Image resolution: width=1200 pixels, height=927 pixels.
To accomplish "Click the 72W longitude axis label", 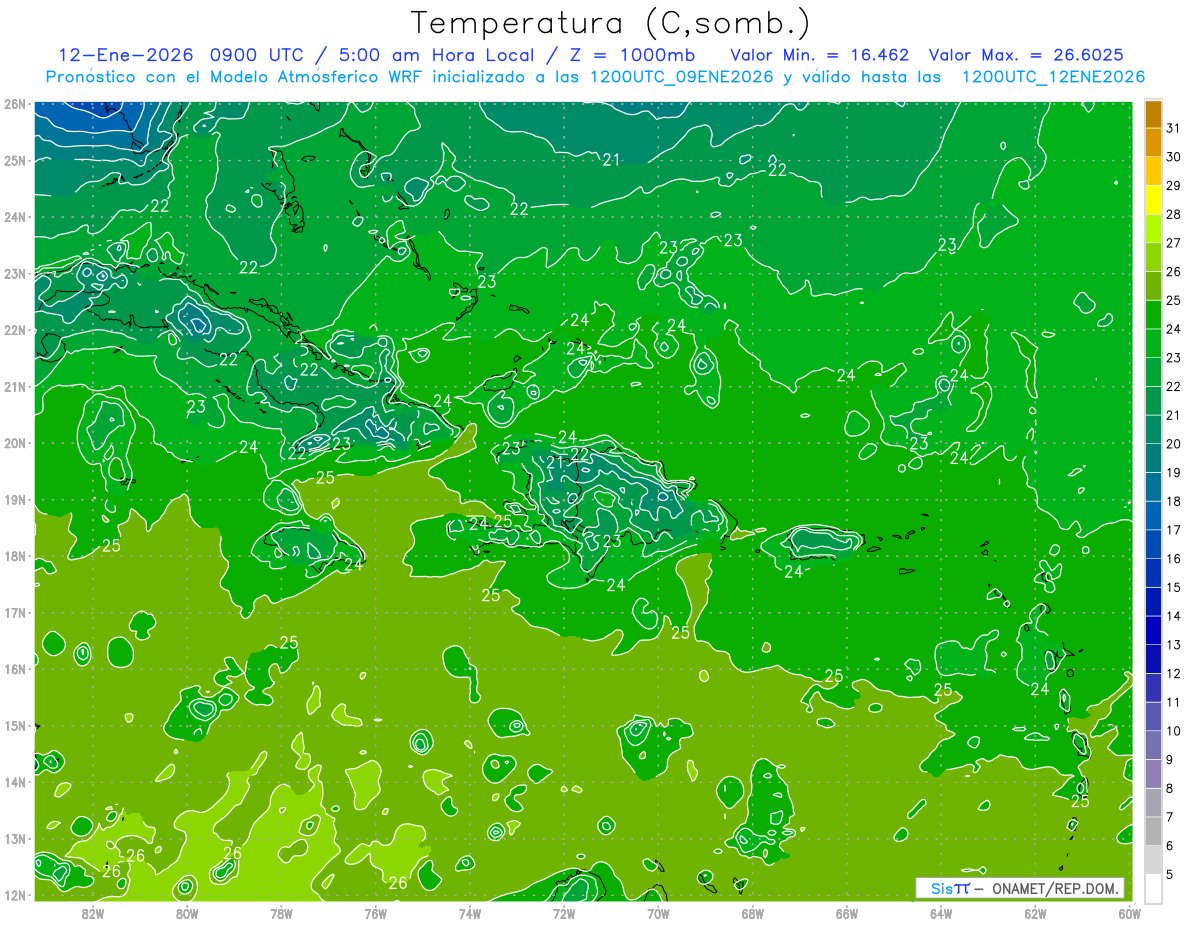I will (x=564, y=913).
